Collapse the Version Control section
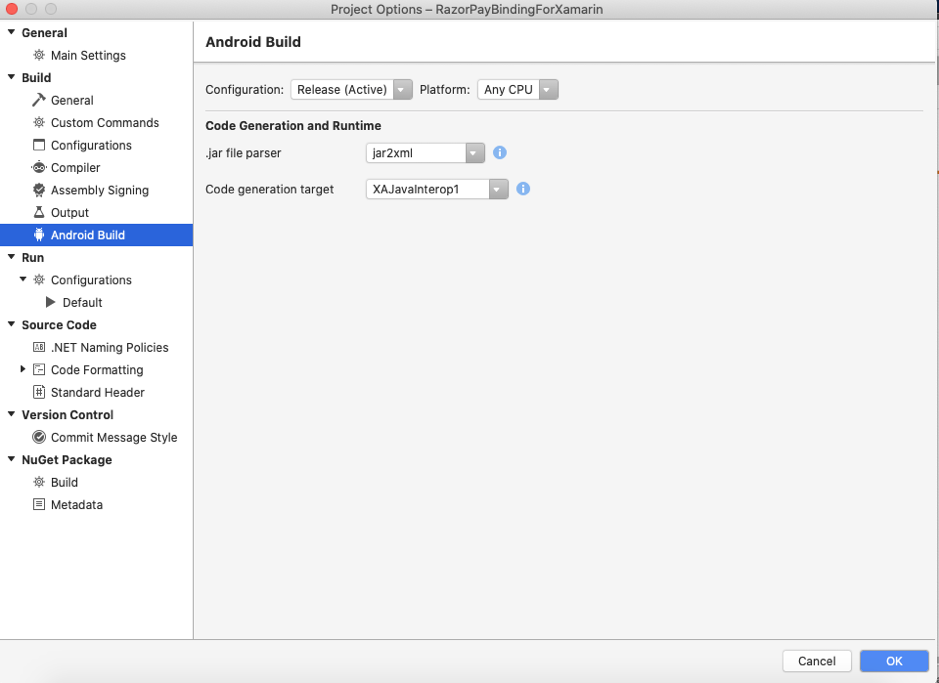The height and width of the screenshot is (683, 939). click(x=11, y=414)
